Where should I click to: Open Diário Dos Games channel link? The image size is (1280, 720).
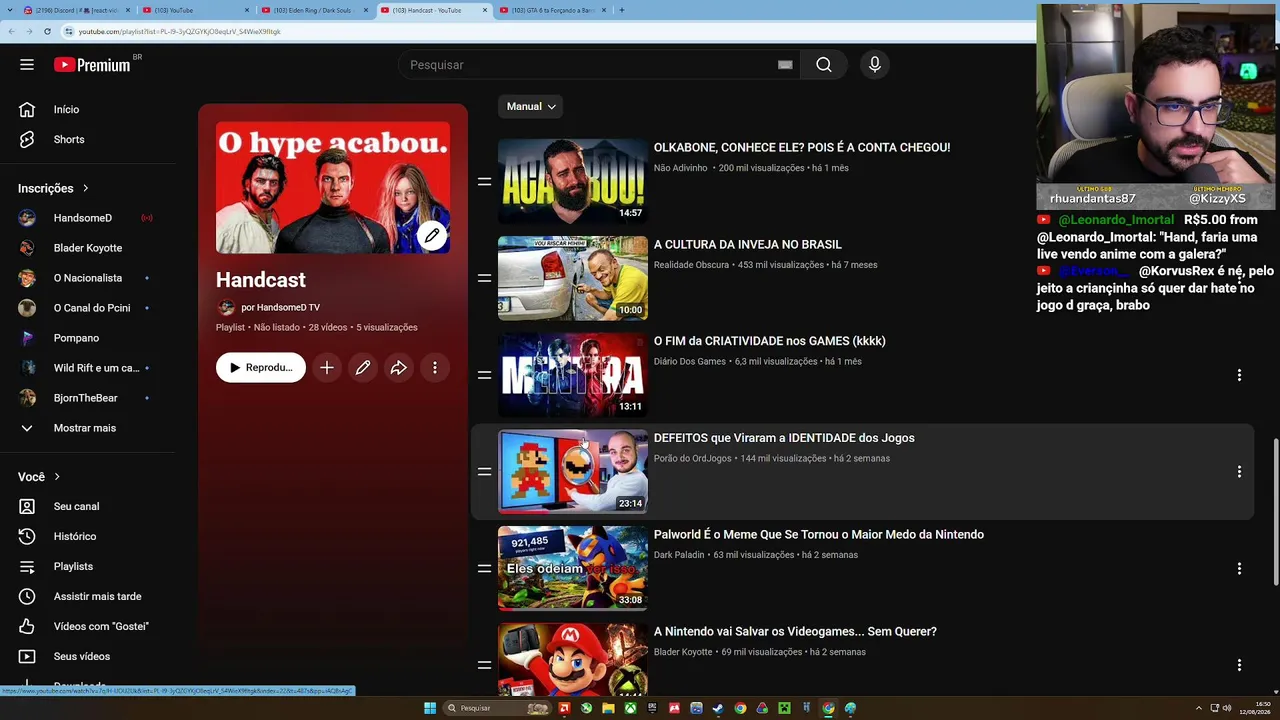coord(690,362)
